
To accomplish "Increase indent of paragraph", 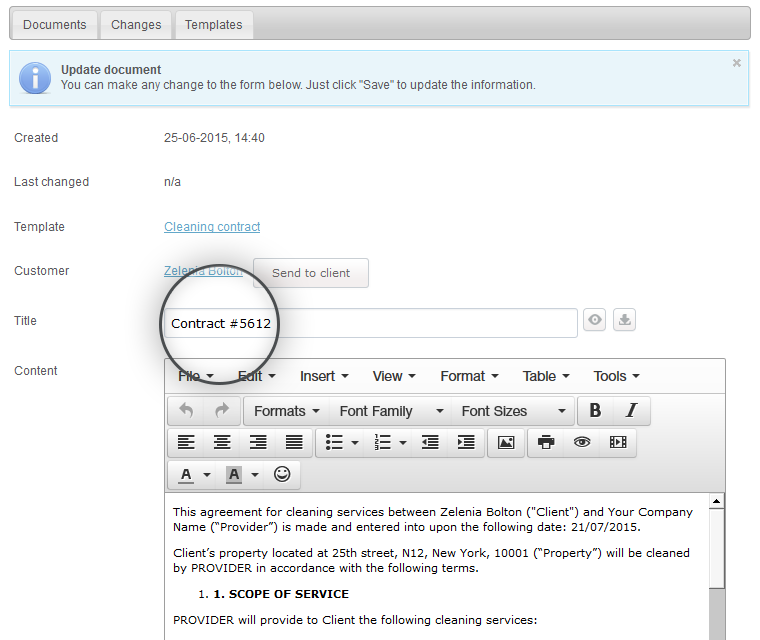I will (x=466, y=442).
